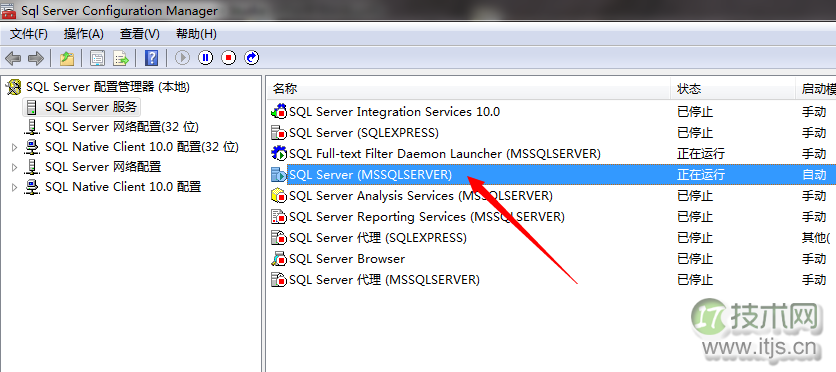Click icon of SQL Native Client 10.0 配置
This screenshot has width=836, height=372.
click(33, 187)
